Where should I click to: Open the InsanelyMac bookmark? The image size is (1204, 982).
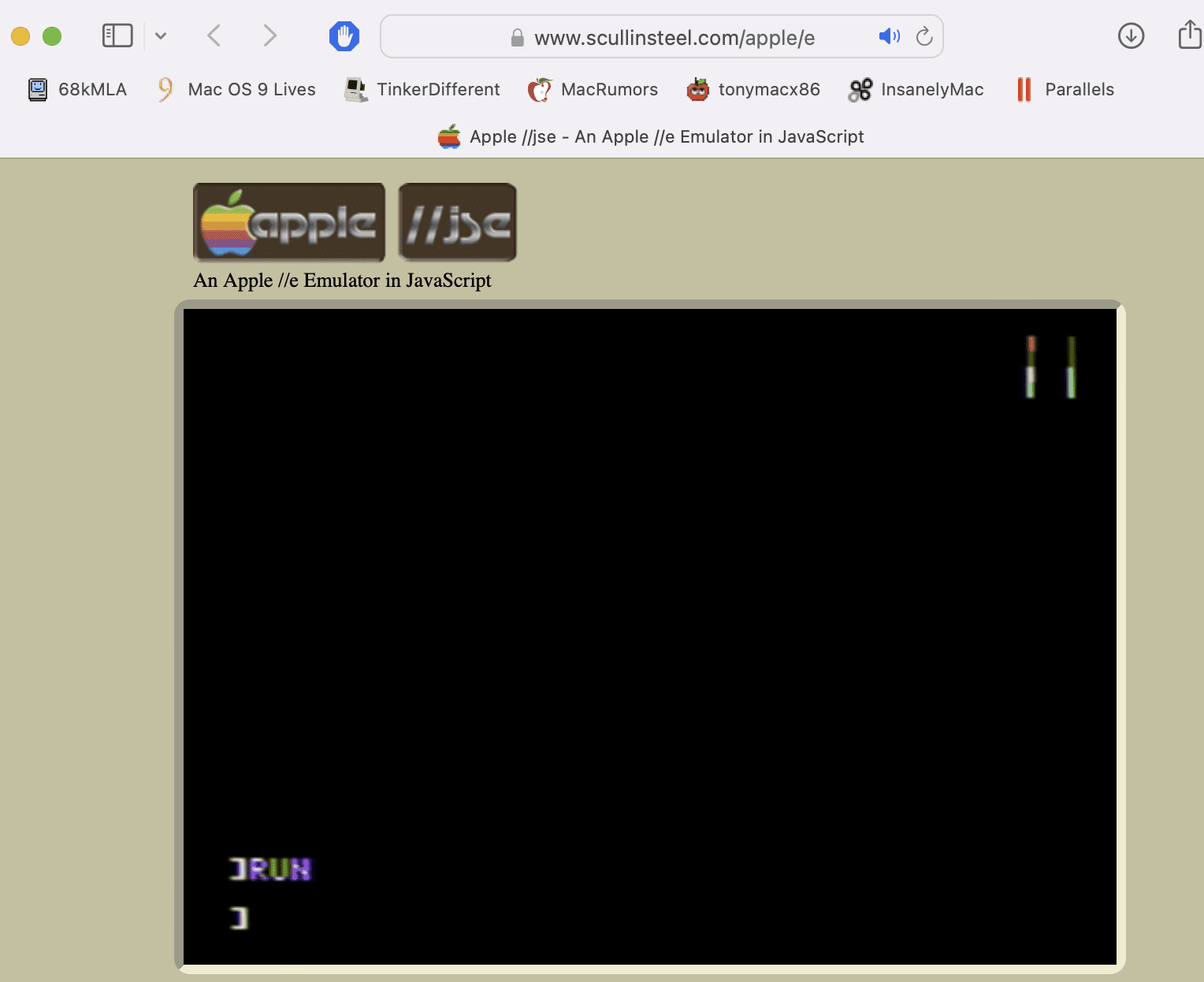(x=916, y=90)
